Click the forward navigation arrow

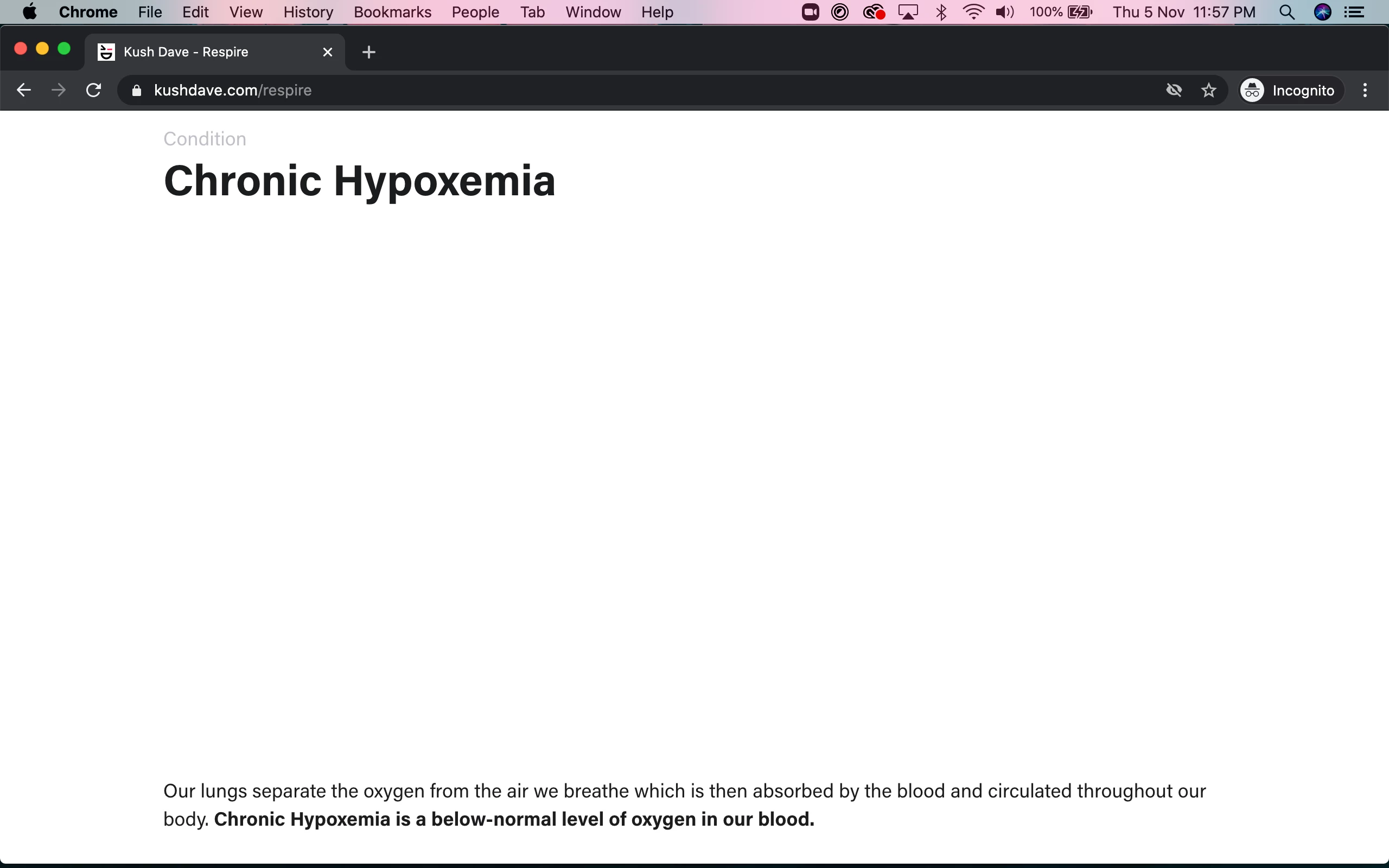(59, 90)
